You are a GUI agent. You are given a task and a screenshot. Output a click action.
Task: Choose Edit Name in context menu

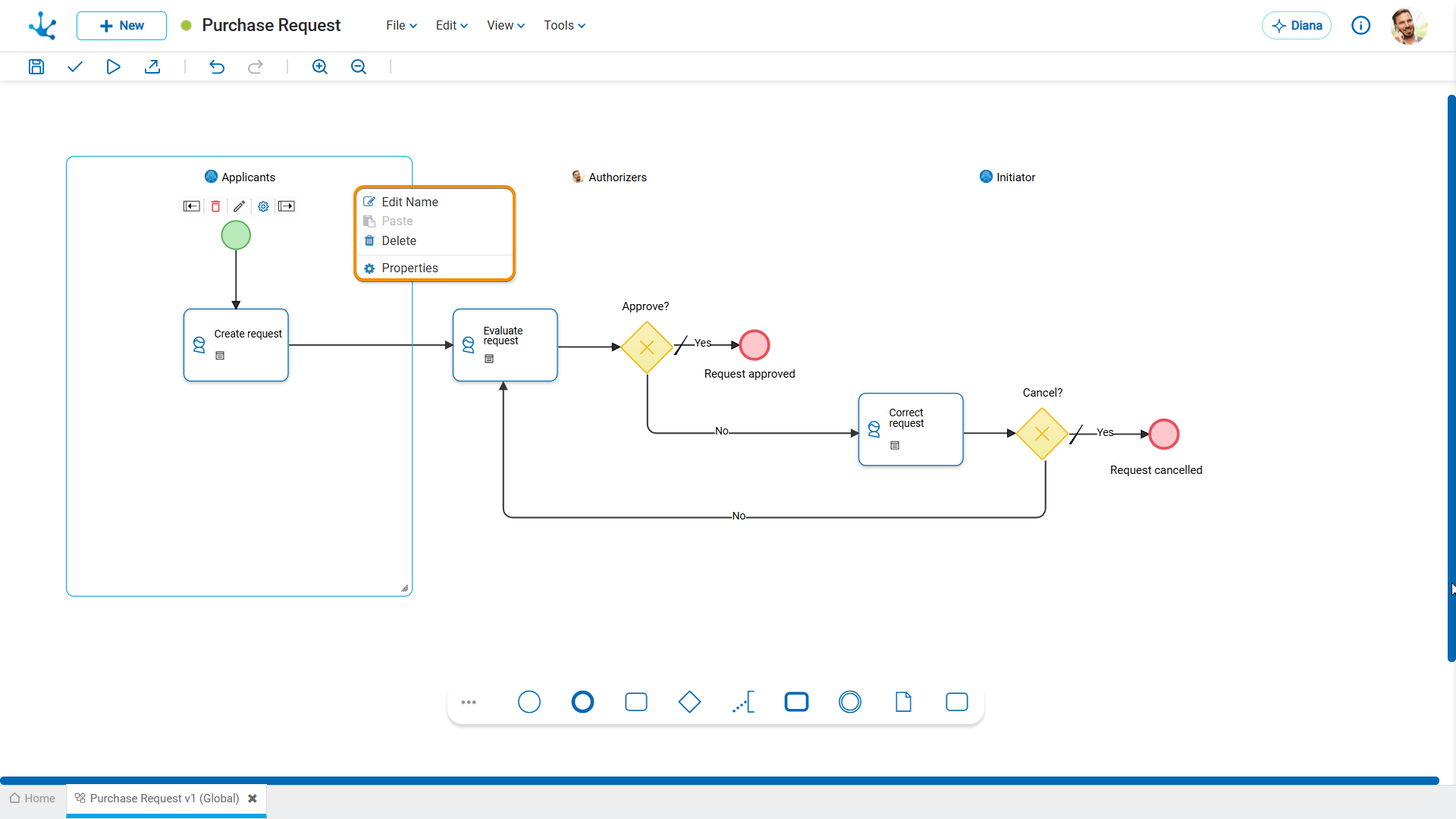[435, 202]
